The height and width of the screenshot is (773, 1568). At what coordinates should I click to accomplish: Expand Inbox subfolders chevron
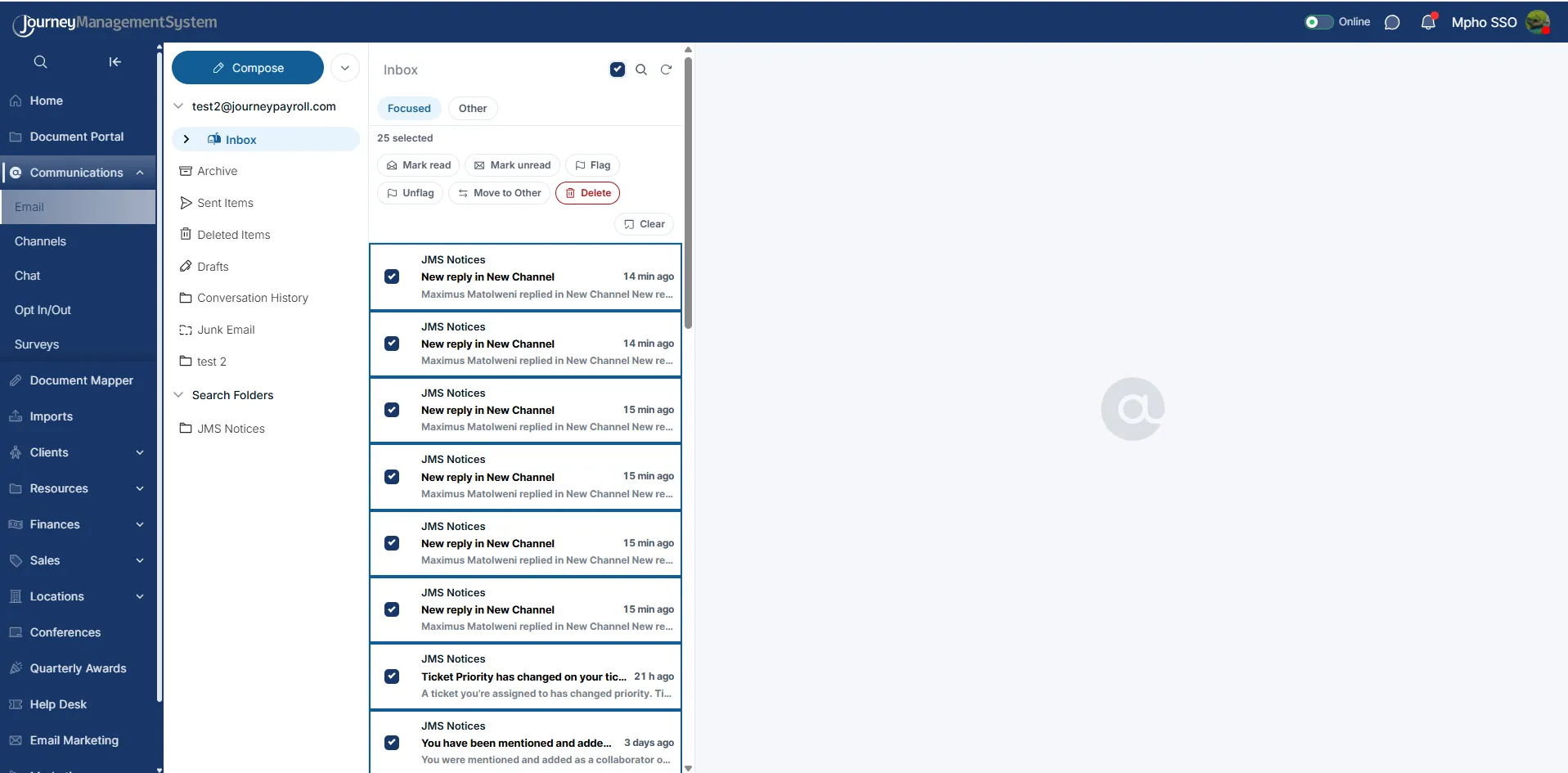(x=186, y=139)
